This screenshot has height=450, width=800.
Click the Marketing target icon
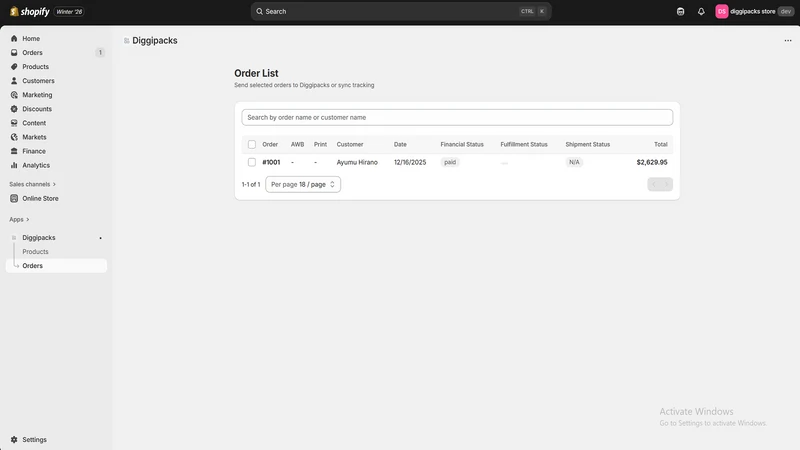click(14, 95)
